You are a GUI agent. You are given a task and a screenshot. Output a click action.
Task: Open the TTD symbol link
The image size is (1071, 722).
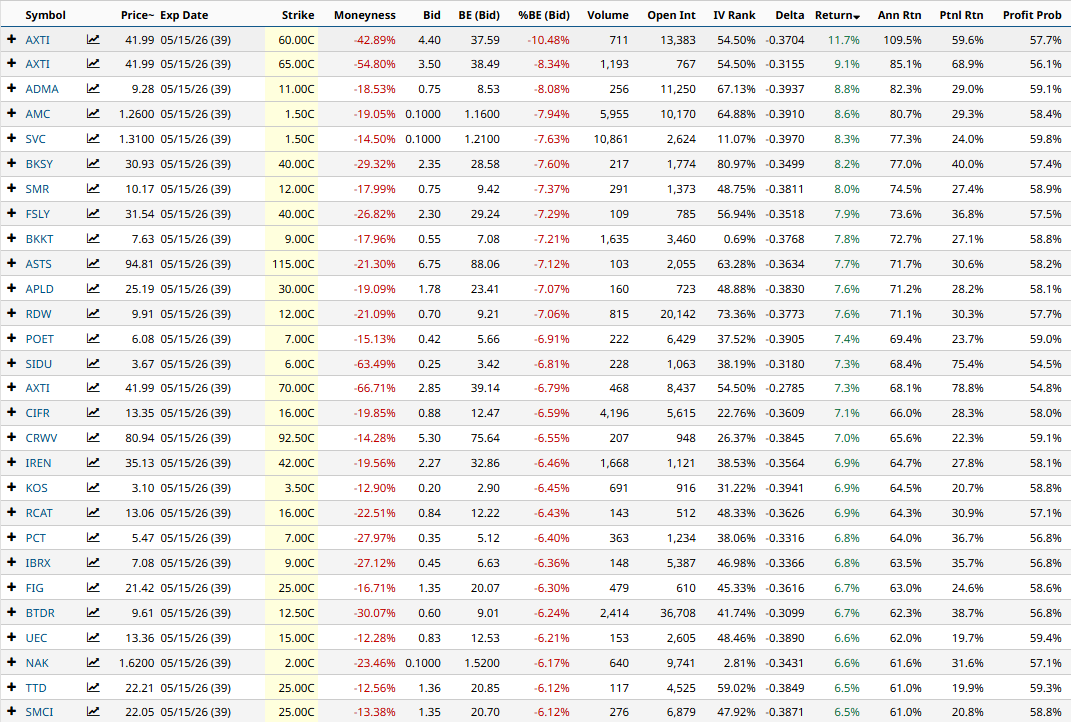[x=36, y=688]
